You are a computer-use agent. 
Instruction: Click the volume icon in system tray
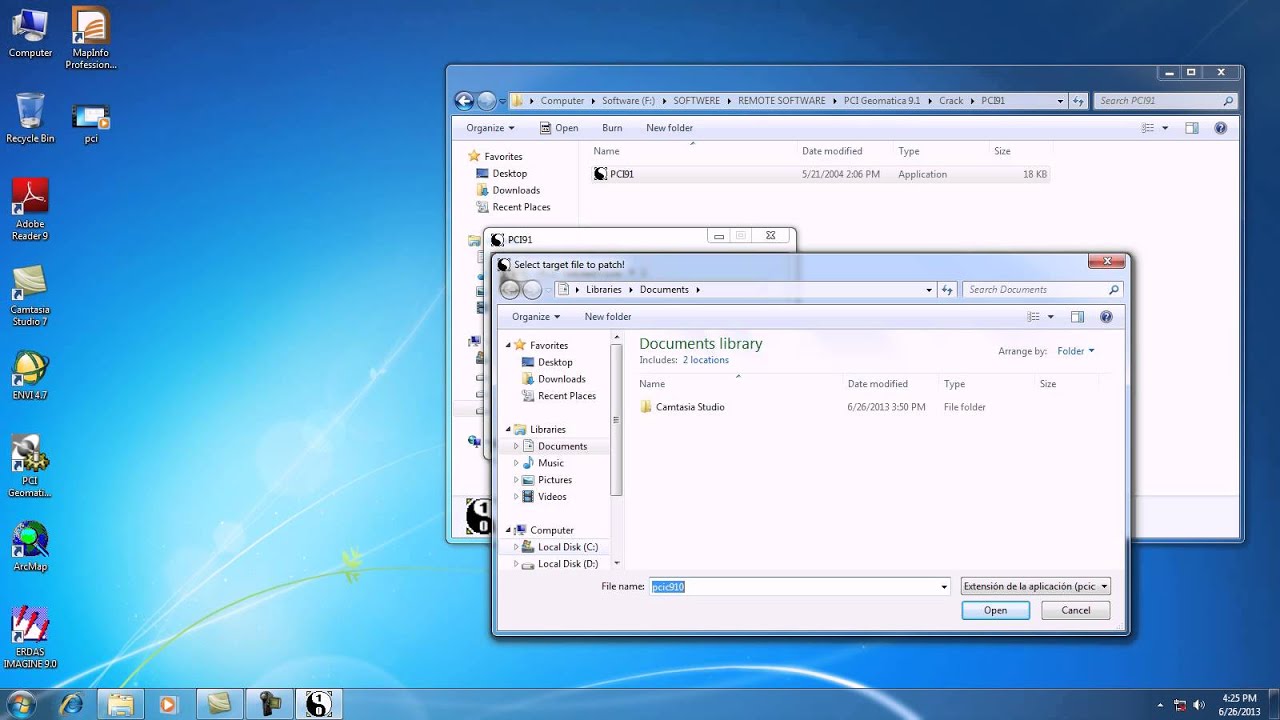pos(1199,705)
